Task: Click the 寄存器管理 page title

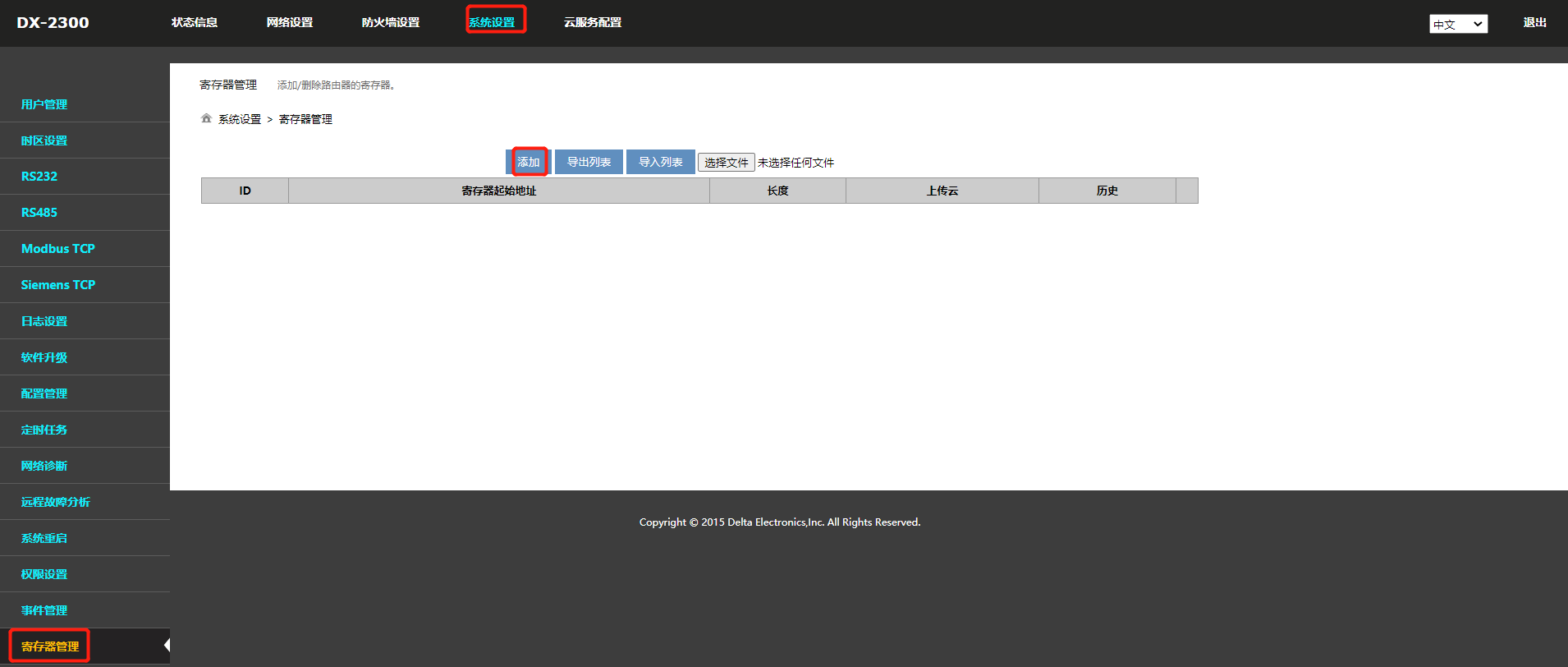Action: pyautogui.click(x=228, y=85)
